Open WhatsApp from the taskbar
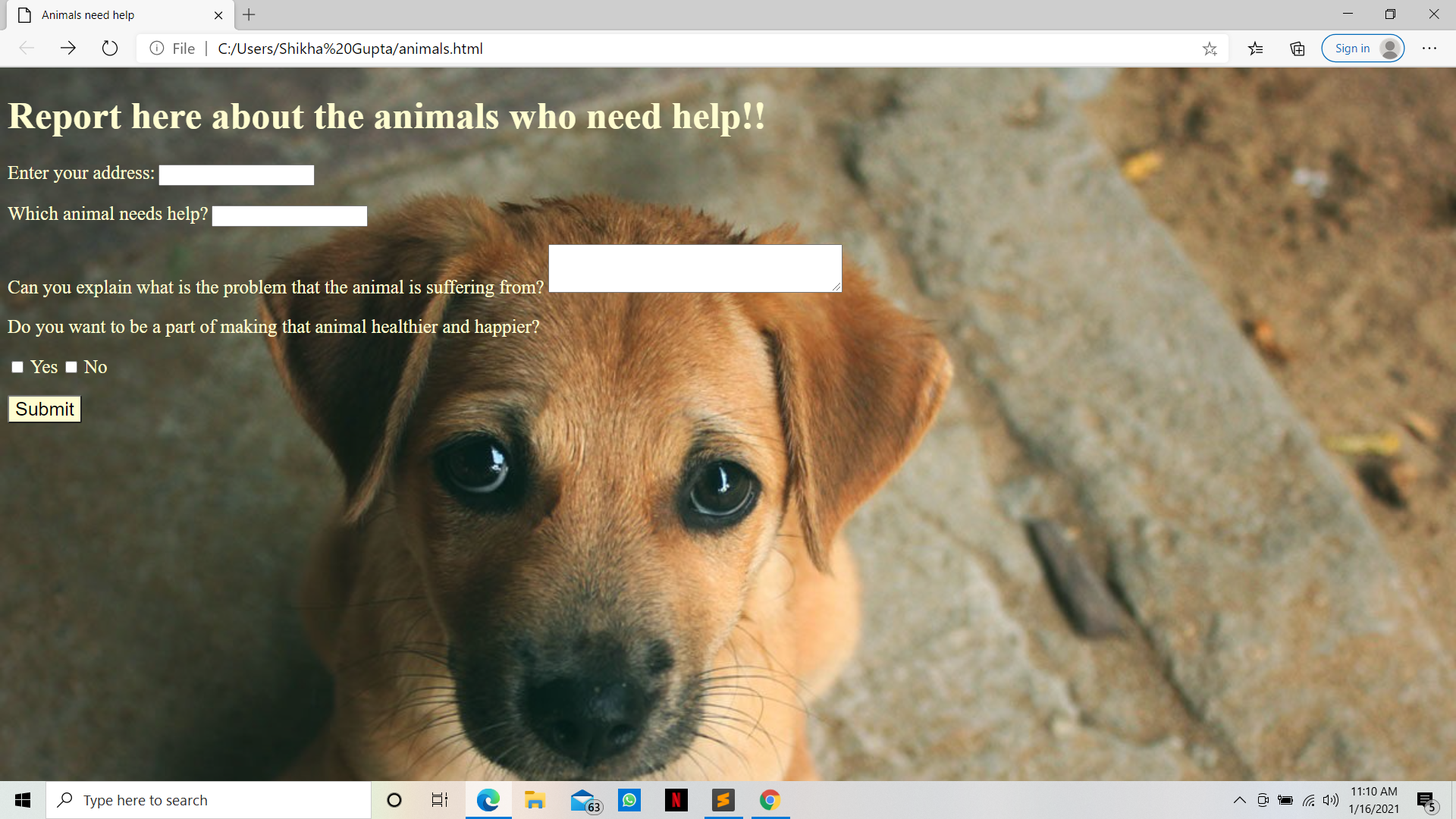This screenshot has height=819, width=1456. point(629,800)
